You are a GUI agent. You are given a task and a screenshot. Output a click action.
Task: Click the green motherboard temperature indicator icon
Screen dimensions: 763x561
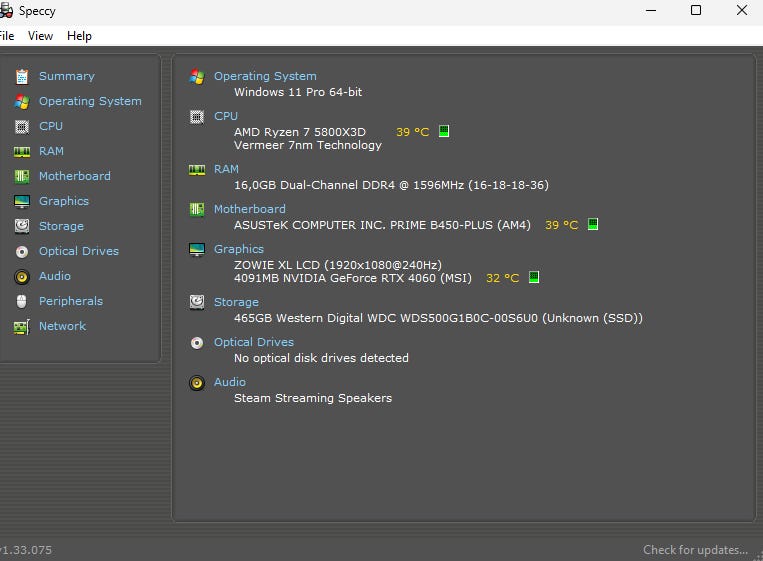(593, 224)
